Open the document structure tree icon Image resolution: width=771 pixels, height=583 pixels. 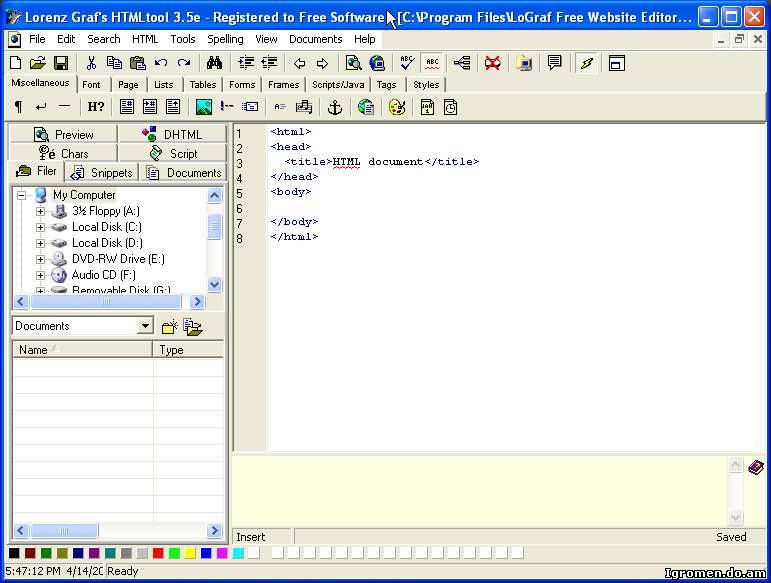(x=462, y=63)
